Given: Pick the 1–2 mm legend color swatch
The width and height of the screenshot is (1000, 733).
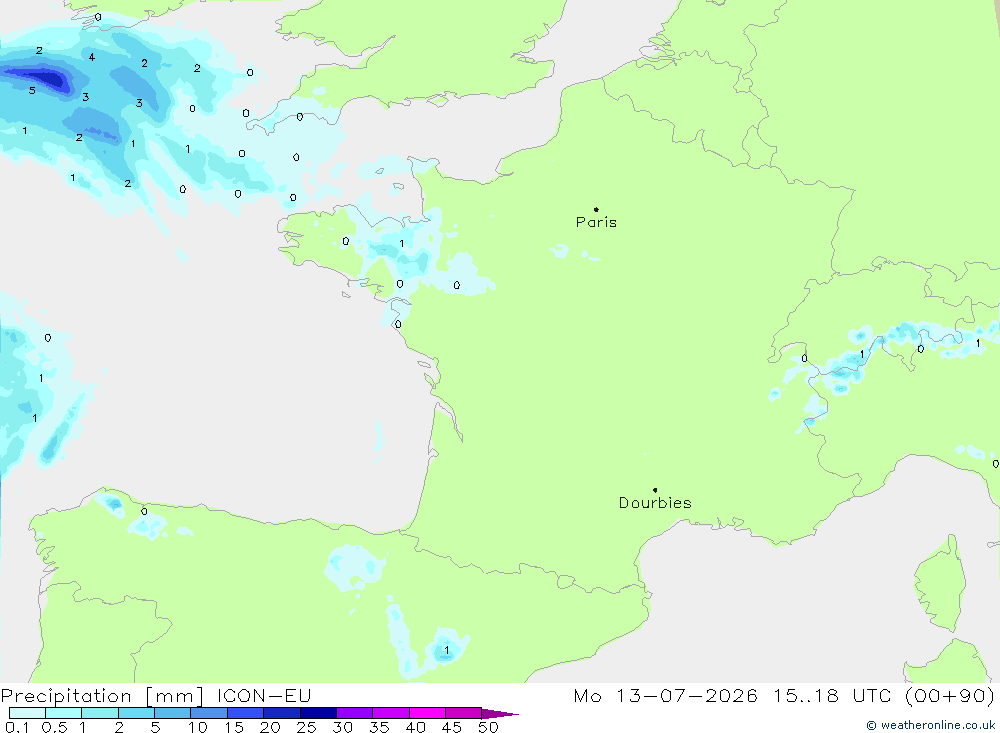Looking at the screenshot, I should [100, 713].
